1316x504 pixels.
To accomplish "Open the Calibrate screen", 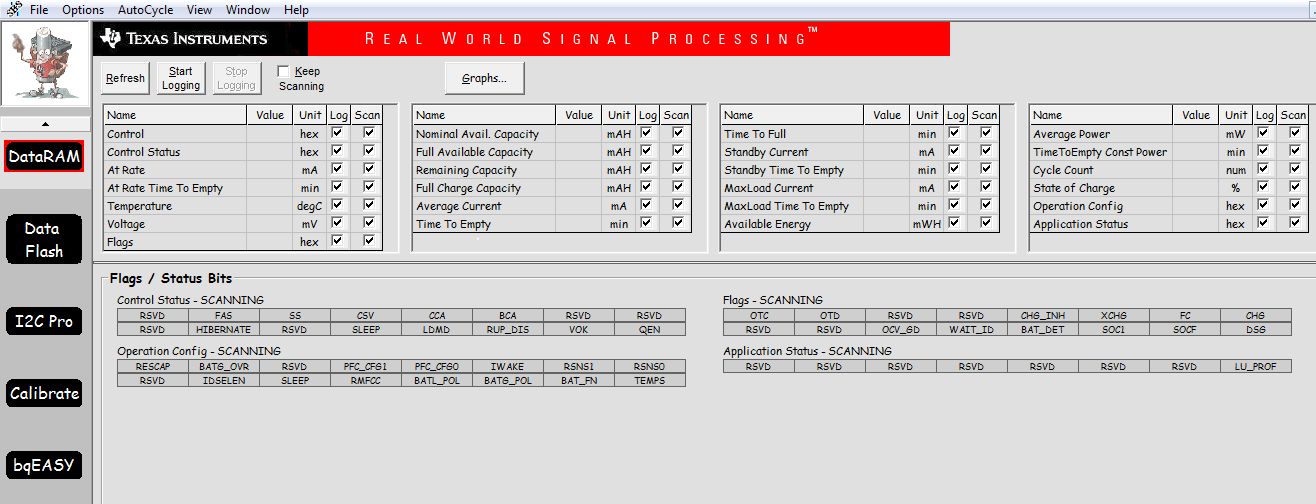I will pyautogui.click(x=44, y=394).
